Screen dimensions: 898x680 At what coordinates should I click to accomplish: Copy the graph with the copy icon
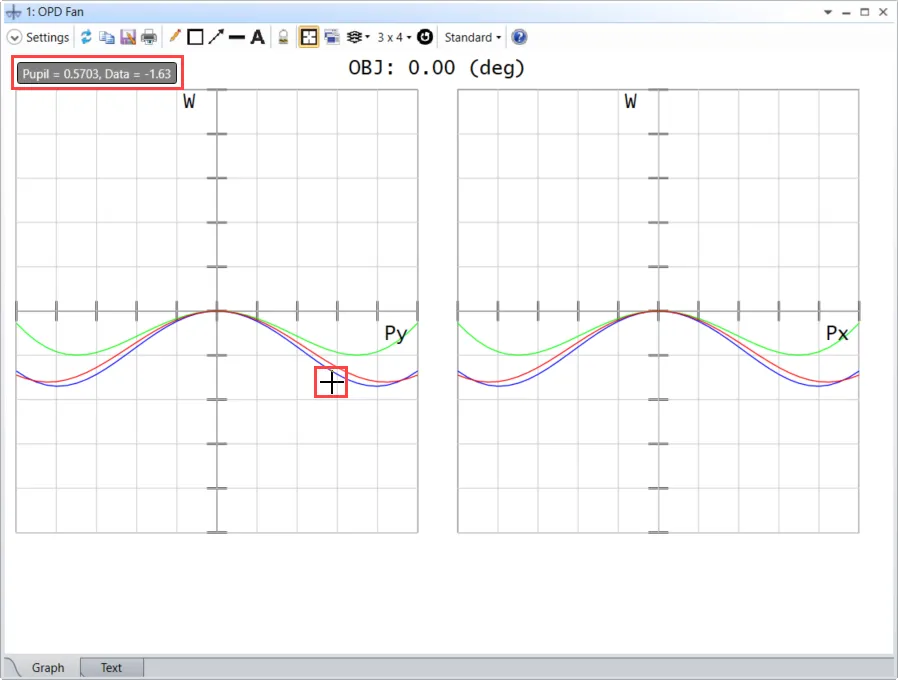click(106, 37)
